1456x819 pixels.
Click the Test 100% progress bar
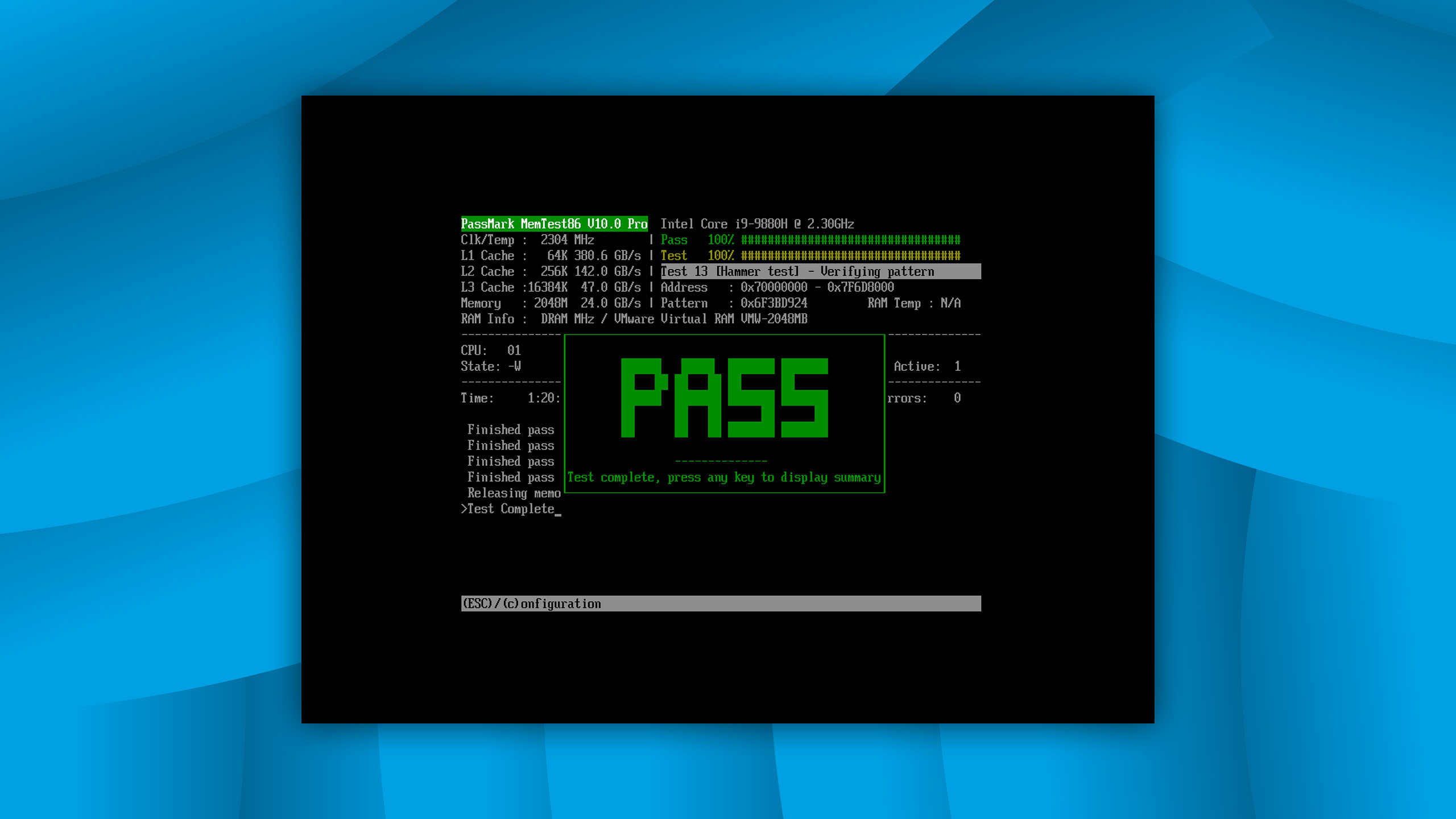coord(810,256)
